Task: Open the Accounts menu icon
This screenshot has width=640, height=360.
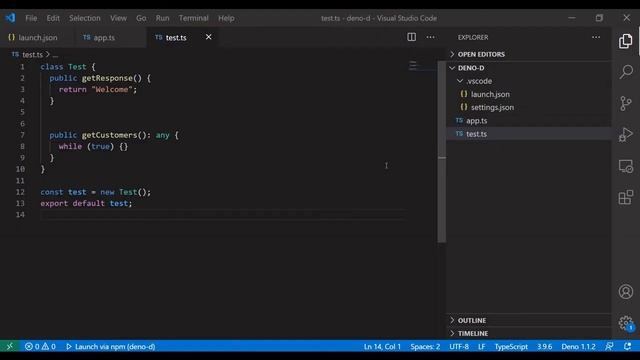Action: pos(625,291)
